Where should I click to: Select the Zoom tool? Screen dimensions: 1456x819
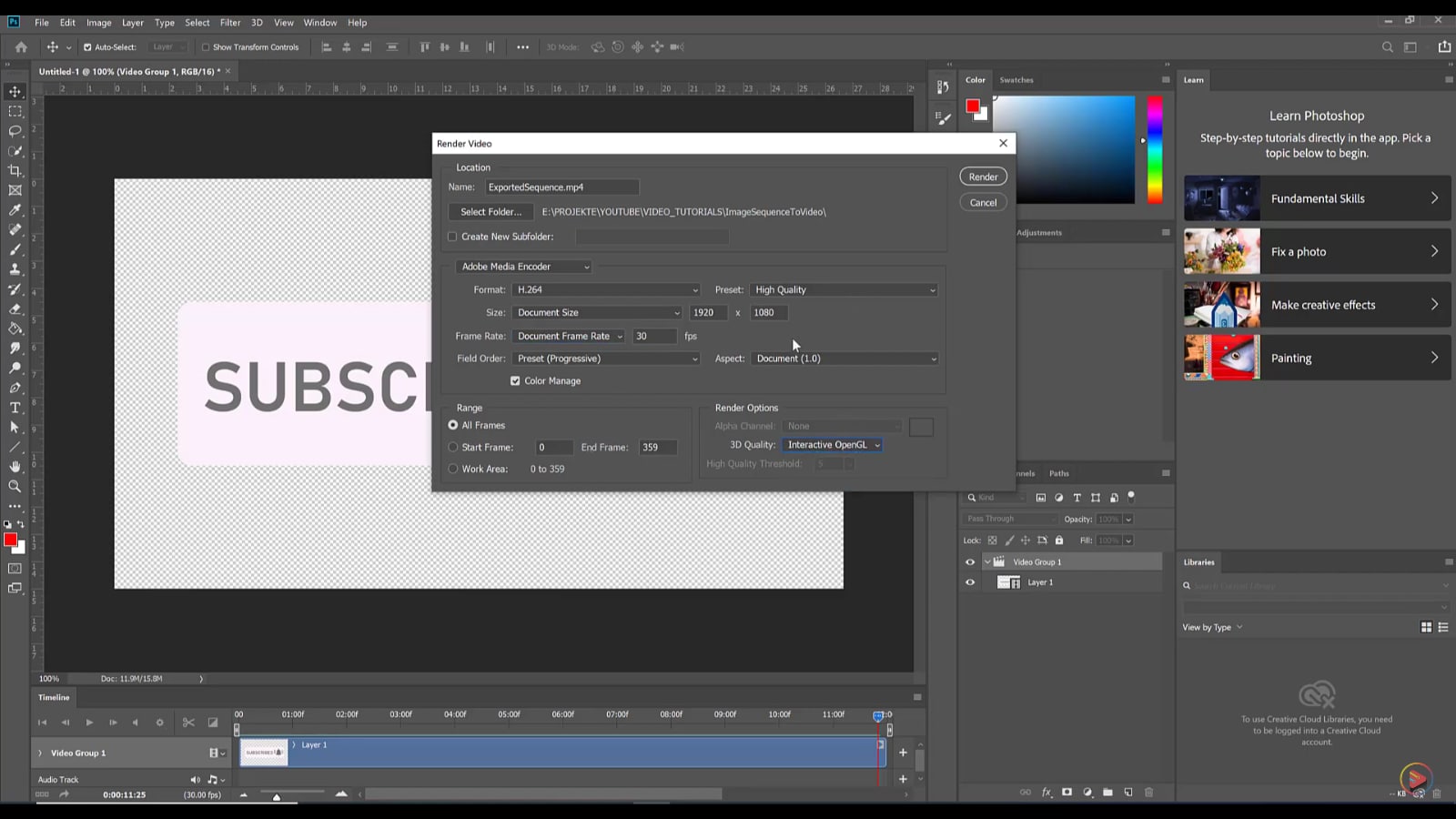(x=15, y=487)
